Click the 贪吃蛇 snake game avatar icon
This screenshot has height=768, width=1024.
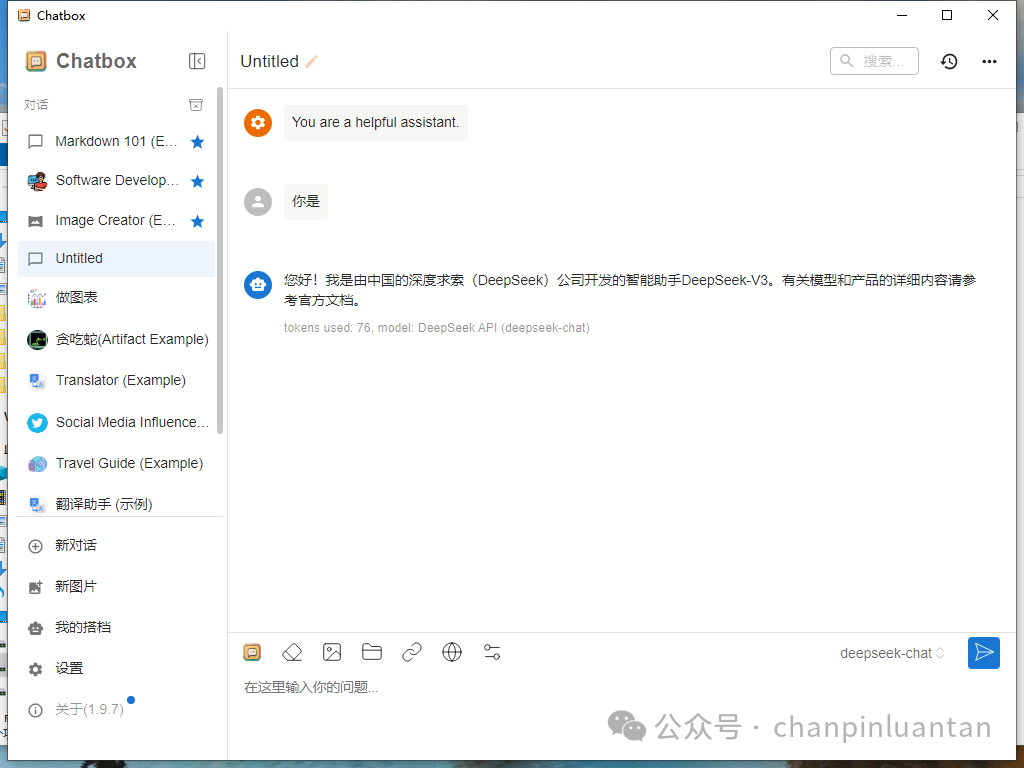click(37, 340)
